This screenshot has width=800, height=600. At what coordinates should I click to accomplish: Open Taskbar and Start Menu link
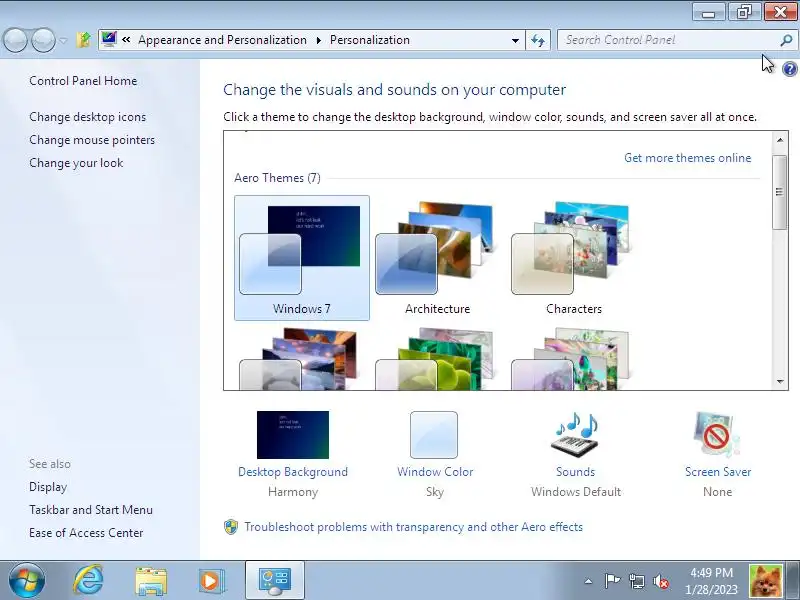tap(91, 510)
